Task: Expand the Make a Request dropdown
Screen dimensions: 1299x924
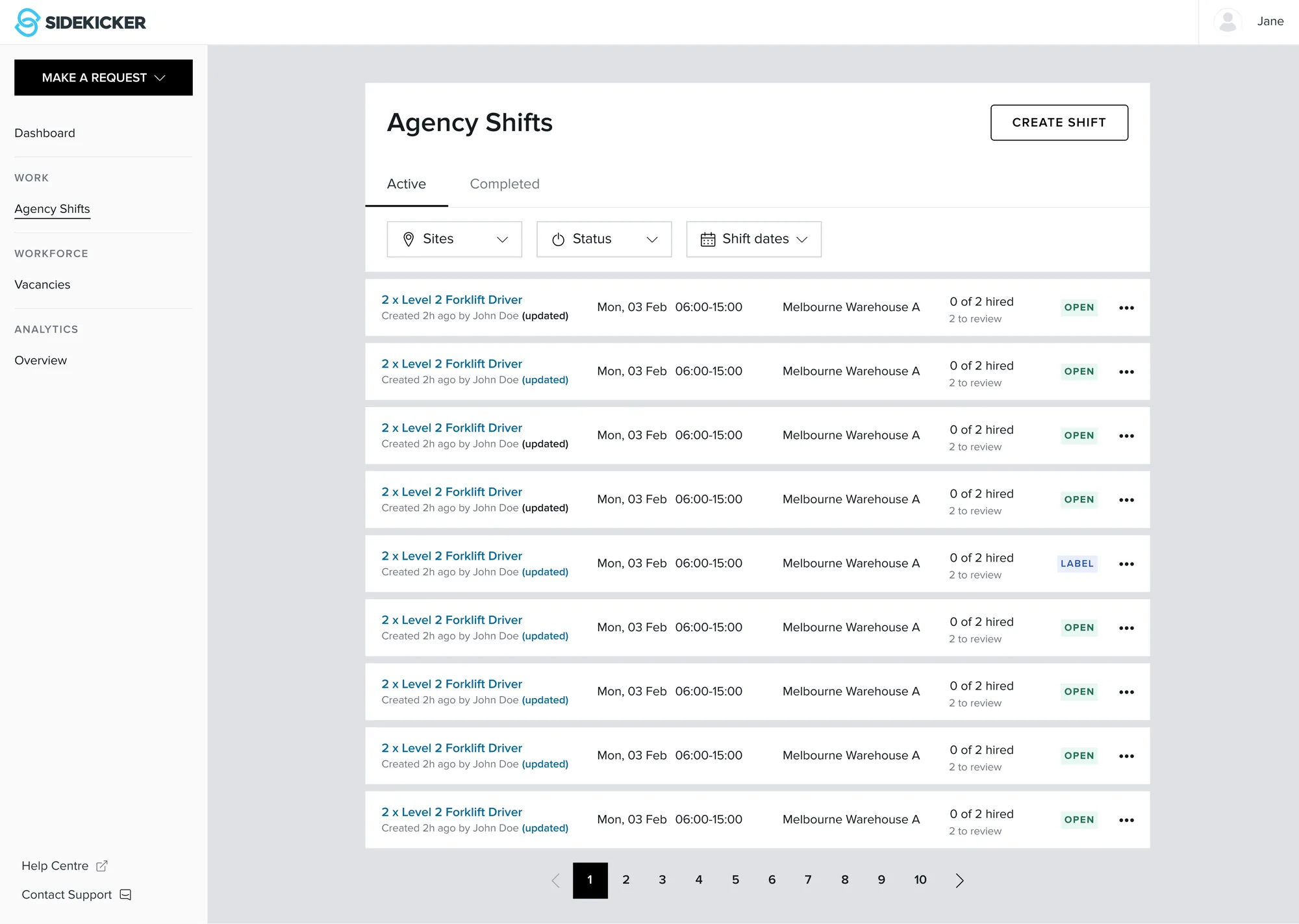Action: tap(103, 77)
